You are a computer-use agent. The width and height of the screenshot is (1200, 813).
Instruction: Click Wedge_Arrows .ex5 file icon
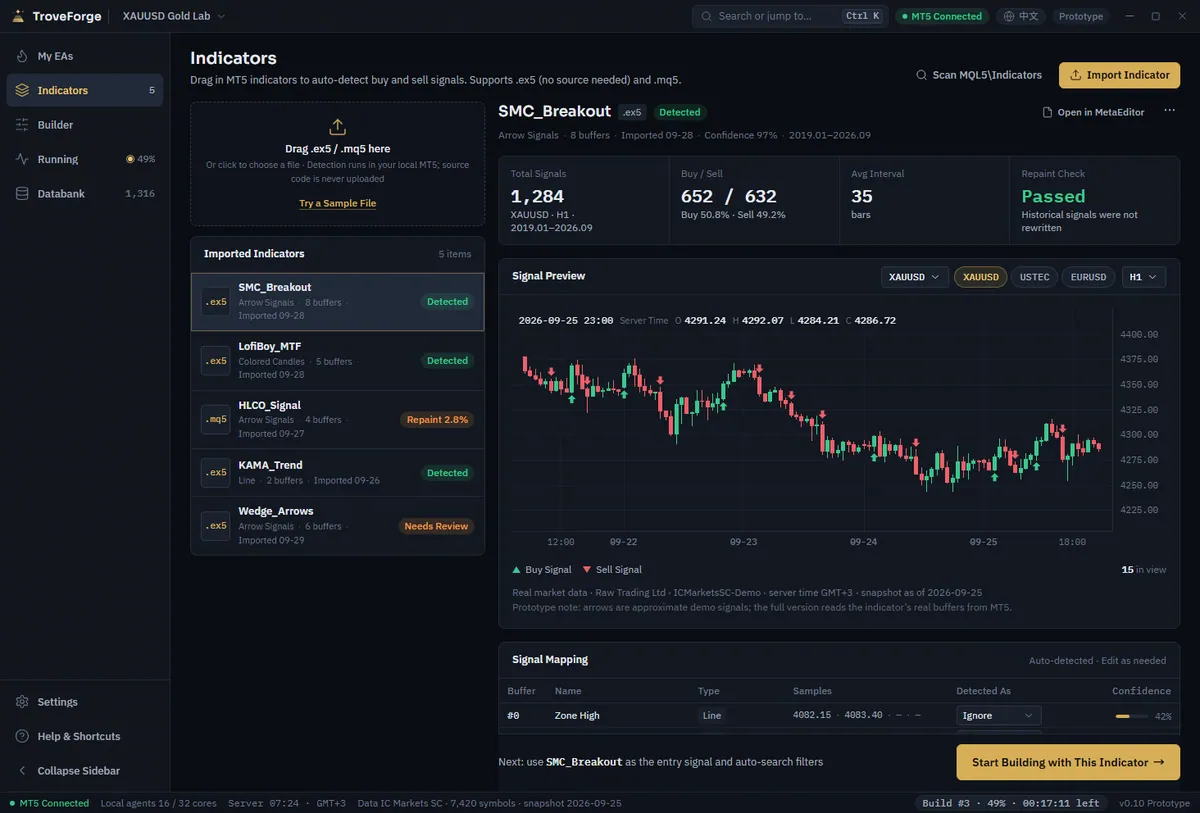pyautogui.click(x=216, y=526)
